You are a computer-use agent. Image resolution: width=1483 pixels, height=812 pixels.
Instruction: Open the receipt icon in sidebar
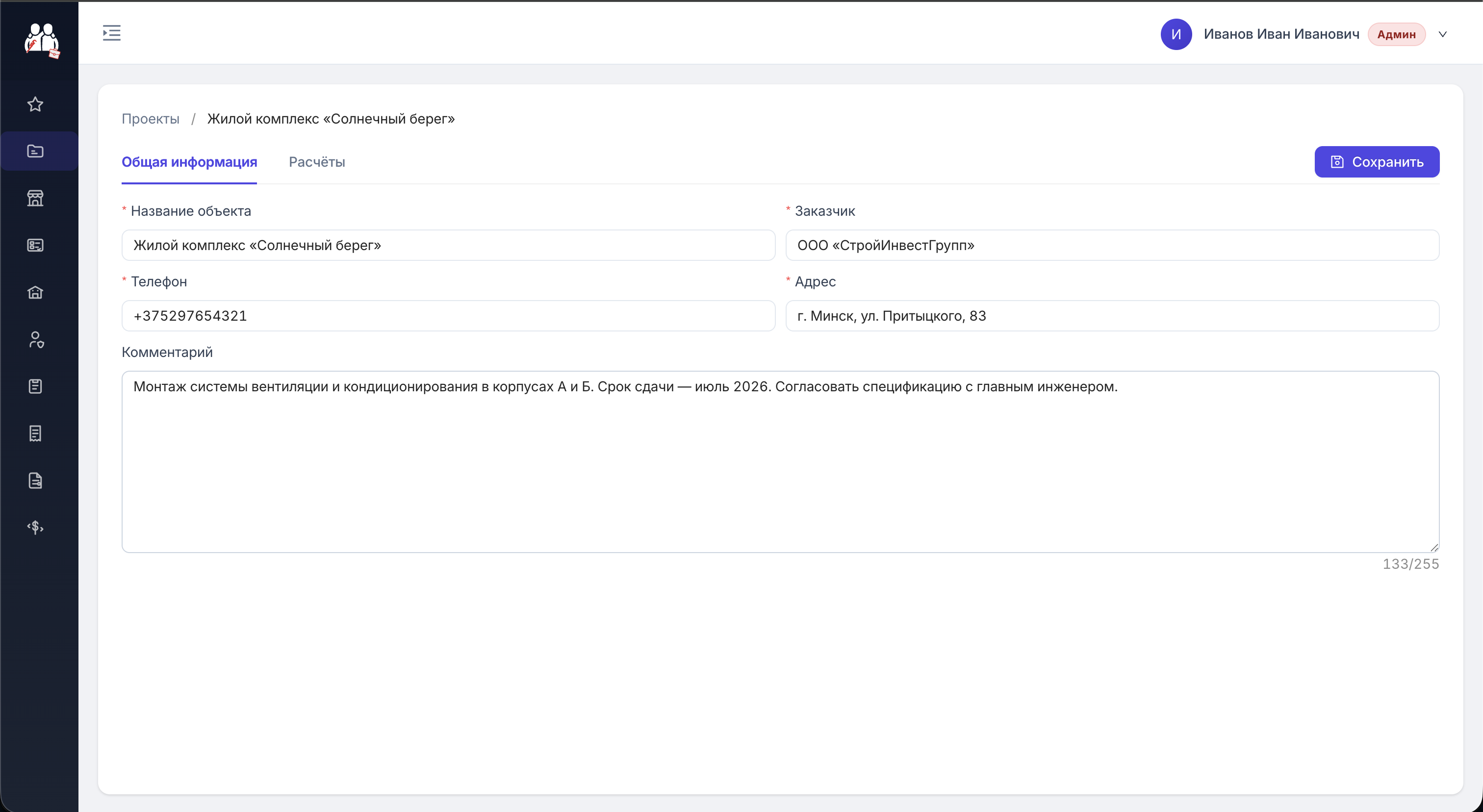click(x=36, y=433)
